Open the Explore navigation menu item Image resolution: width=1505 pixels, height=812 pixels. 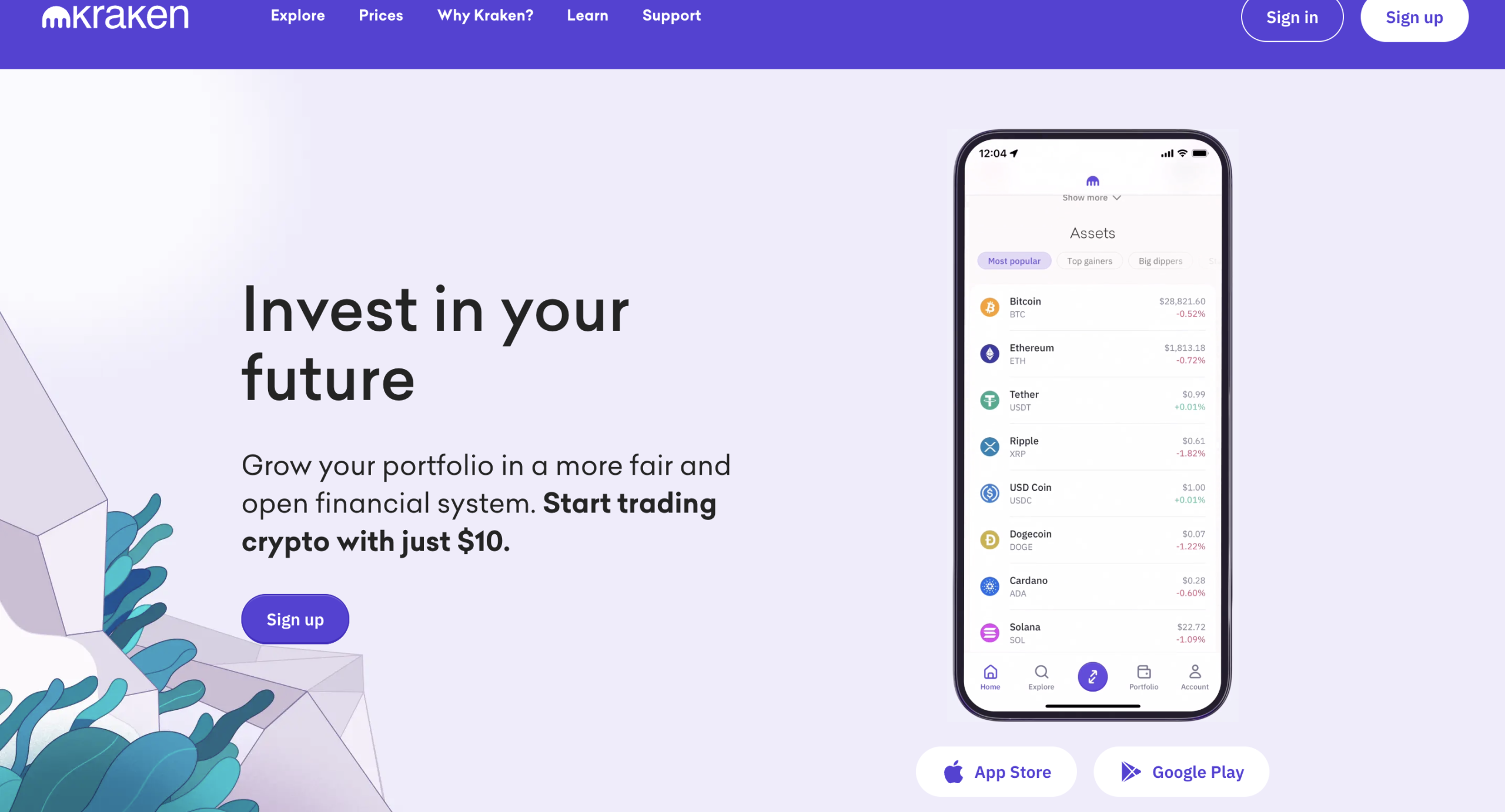click(x=297, y=15)
